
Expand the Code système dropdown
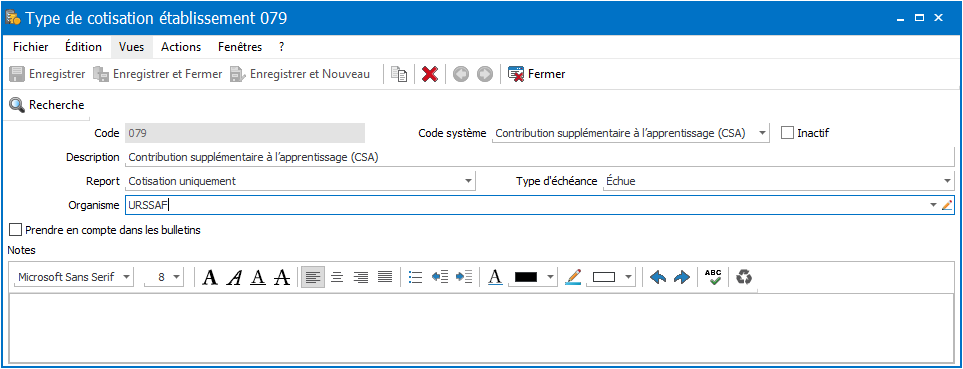762,133
